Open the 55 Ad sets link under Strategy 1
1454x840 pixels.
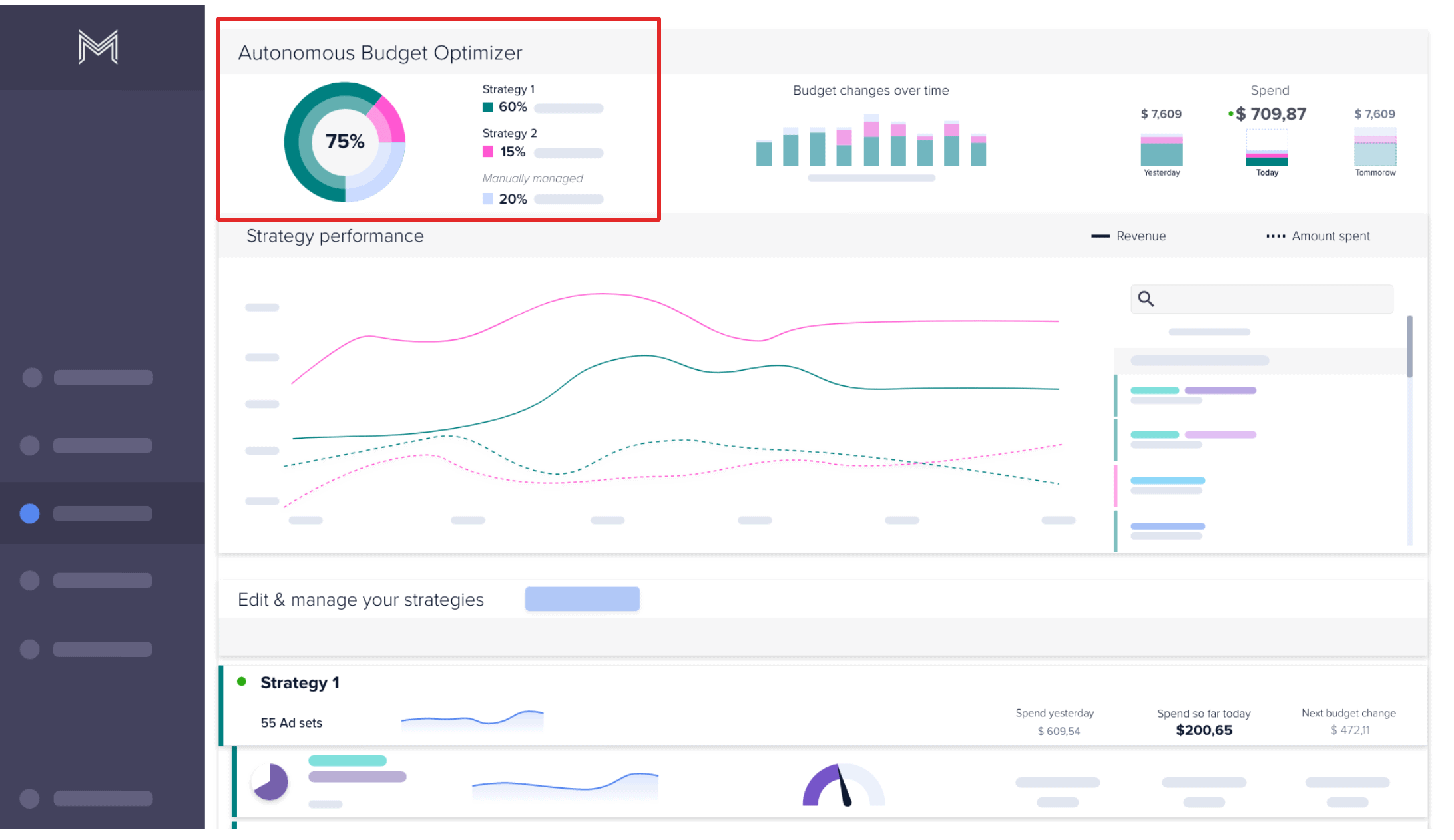pos(290,722)
